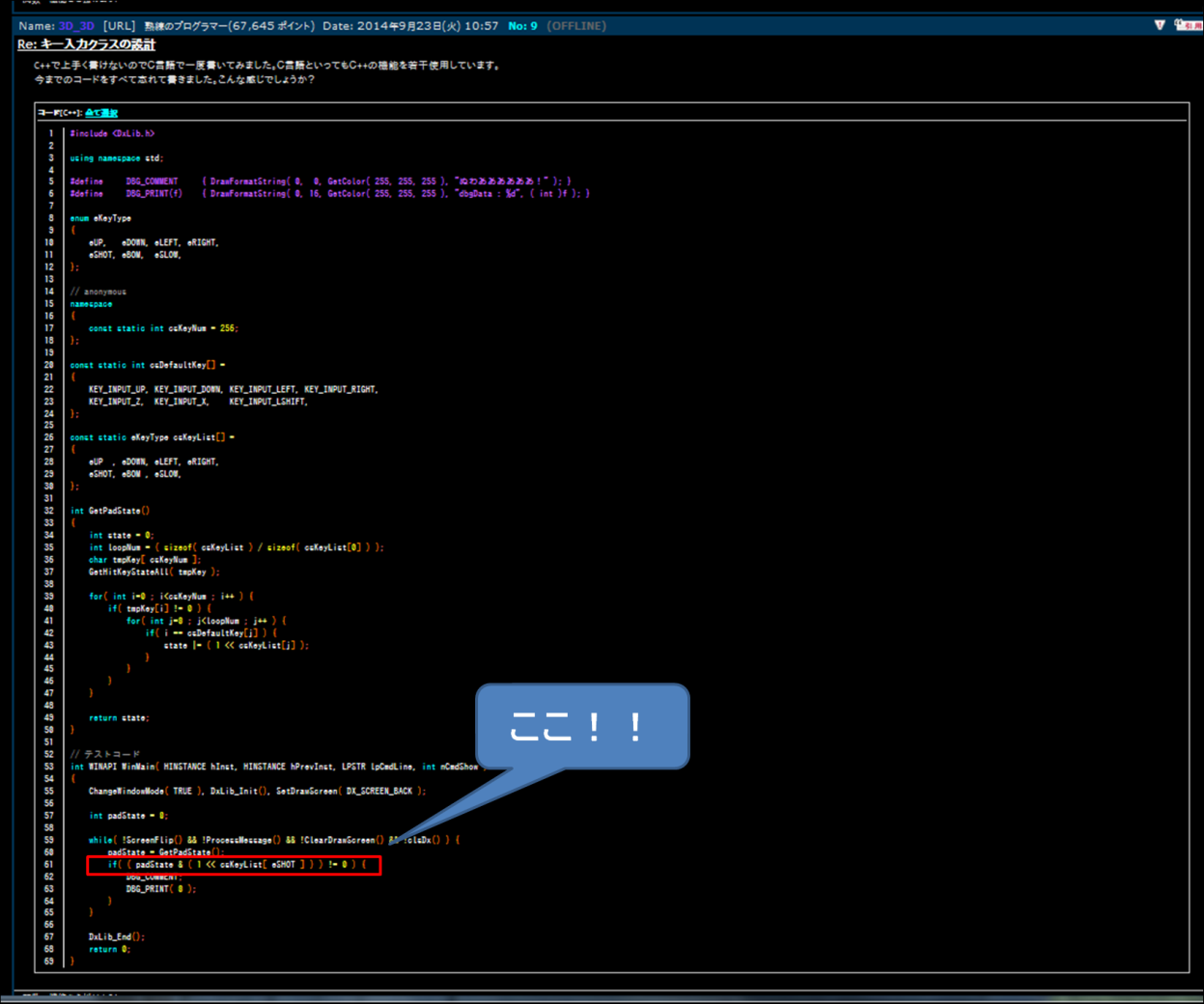Screen dimensions: 1204x1004
Task: Click the 全て選択 link above the code
Action: pos(101,113)
